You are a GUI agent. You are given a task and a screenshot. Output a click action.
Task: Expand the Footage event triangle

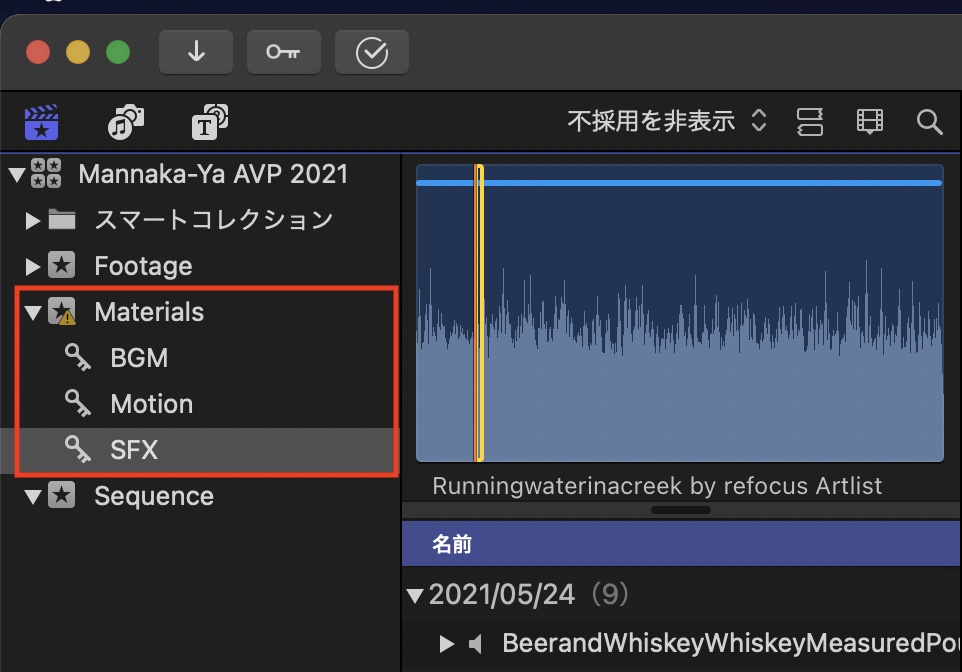(x=33, y=266)
